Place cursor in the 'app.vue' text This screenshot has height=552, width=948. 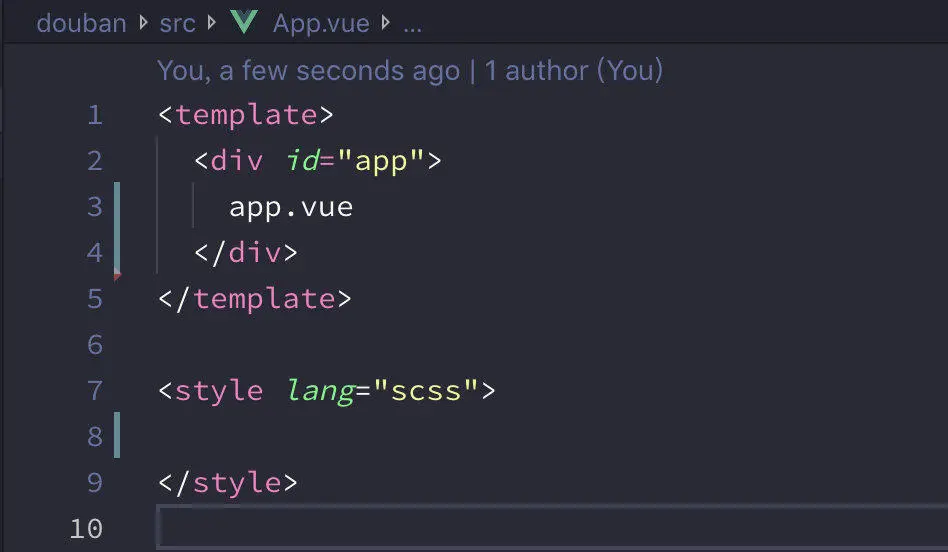tap(291, 208)
